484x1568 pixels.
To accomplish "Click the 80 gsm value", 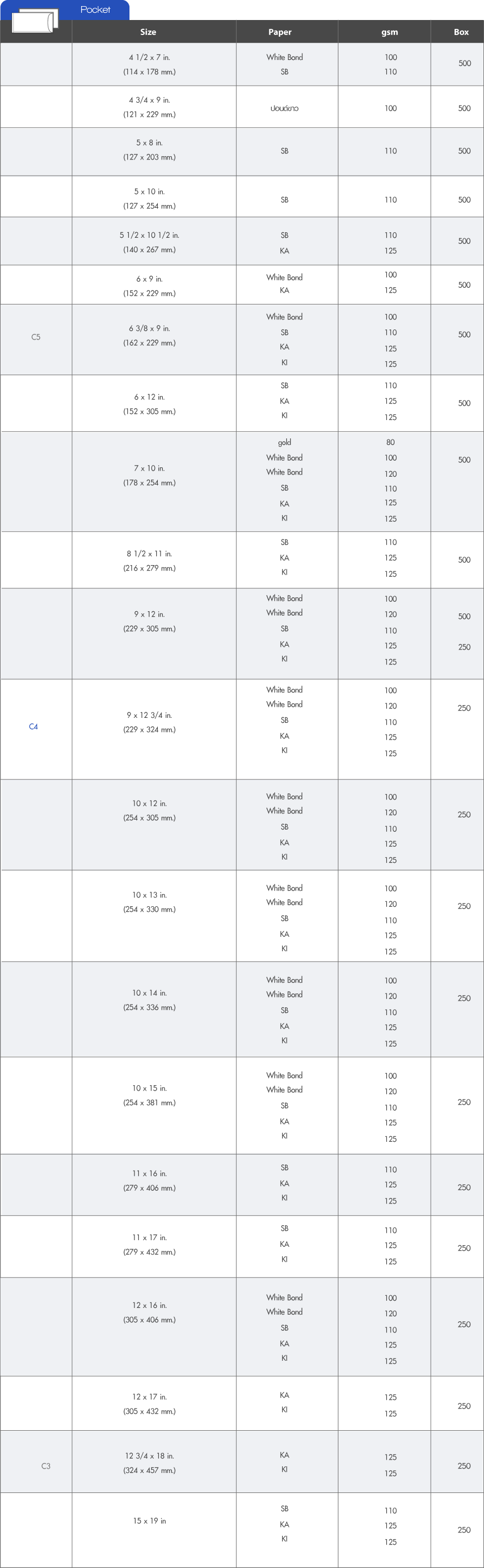I will 390,442.
